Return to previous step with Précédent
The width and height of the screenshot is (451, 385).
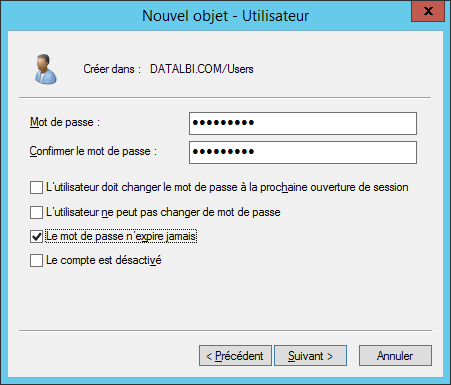coord(235,356)
